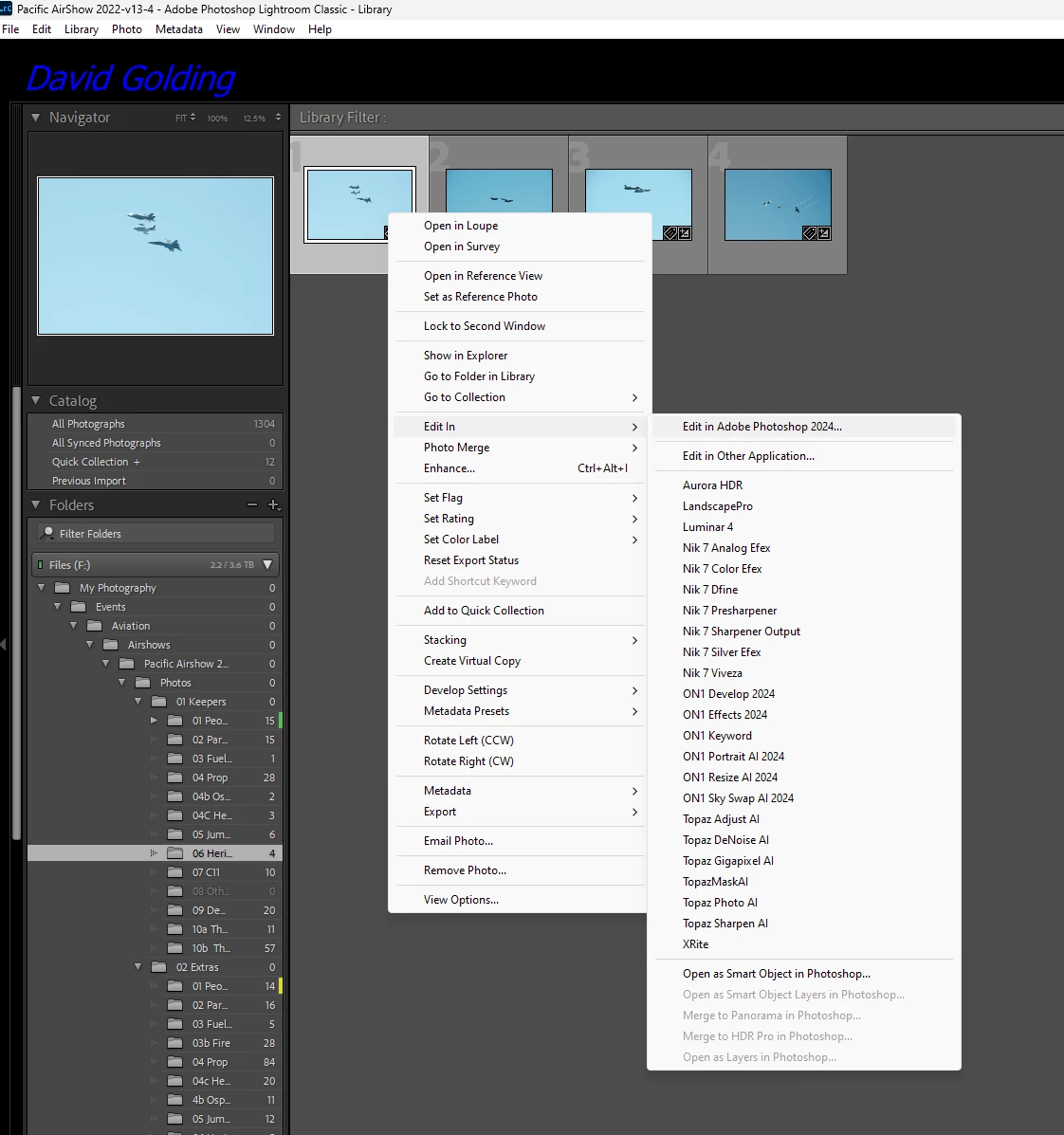This screenshot has height=1135, width=1064.
Task: Select thumbnail 2 in the grid
Action: [499, 192]
